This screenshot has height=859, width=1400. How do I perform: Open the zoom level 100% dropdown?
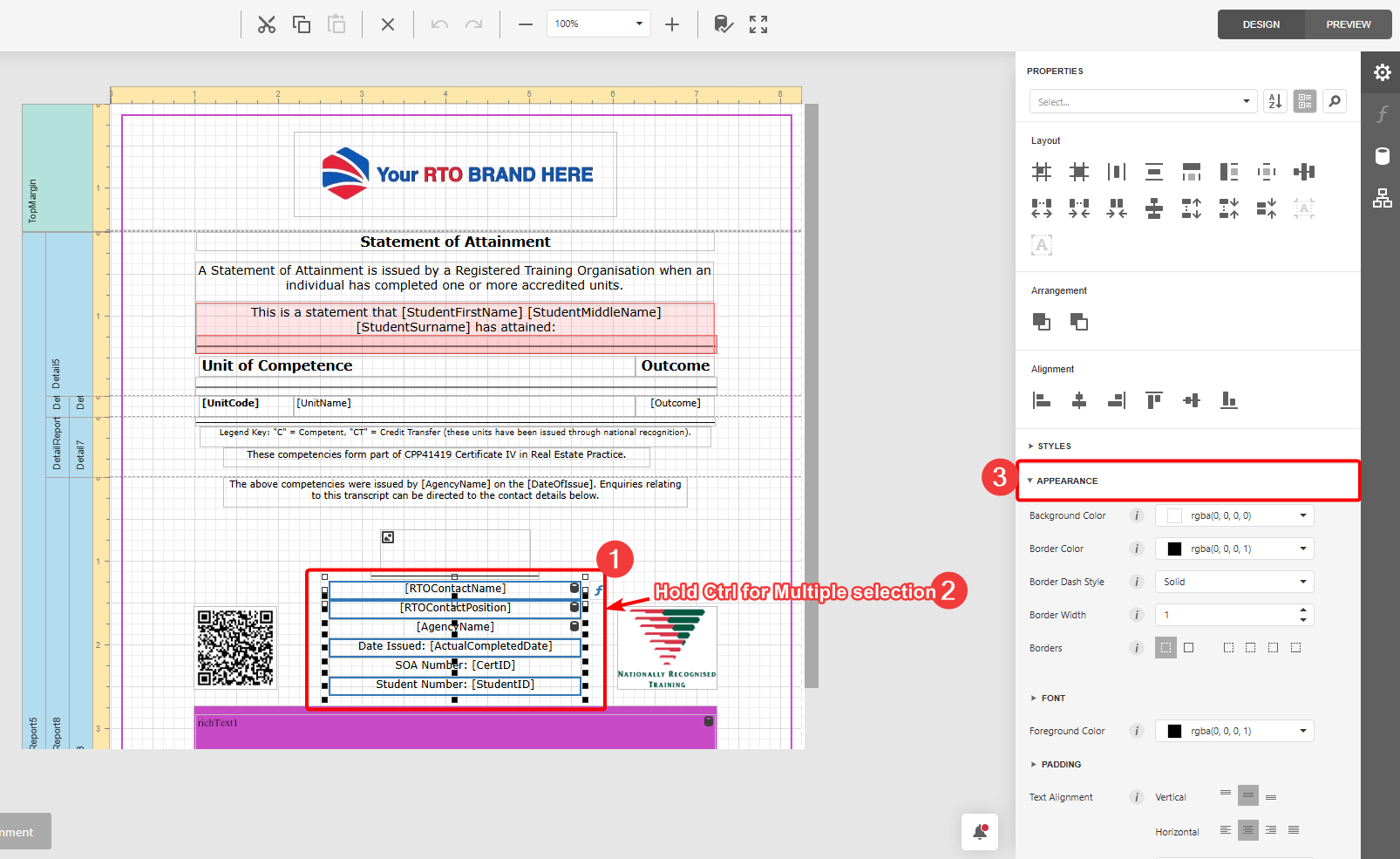[598, 24]
